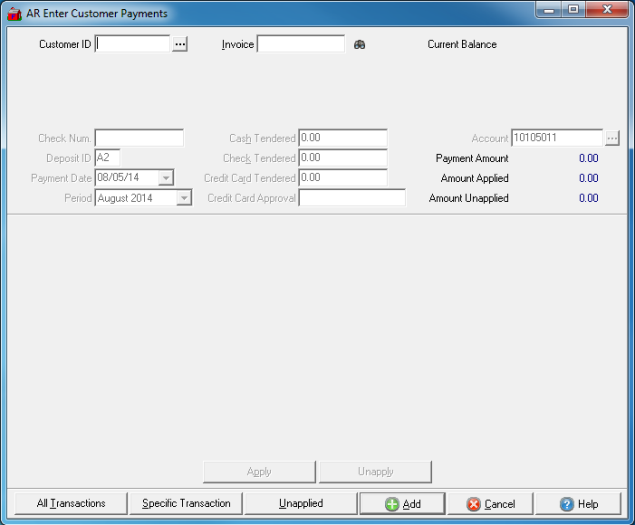
Task: Expand the Period August 2014 dropdown
Action: click(183, 198)
